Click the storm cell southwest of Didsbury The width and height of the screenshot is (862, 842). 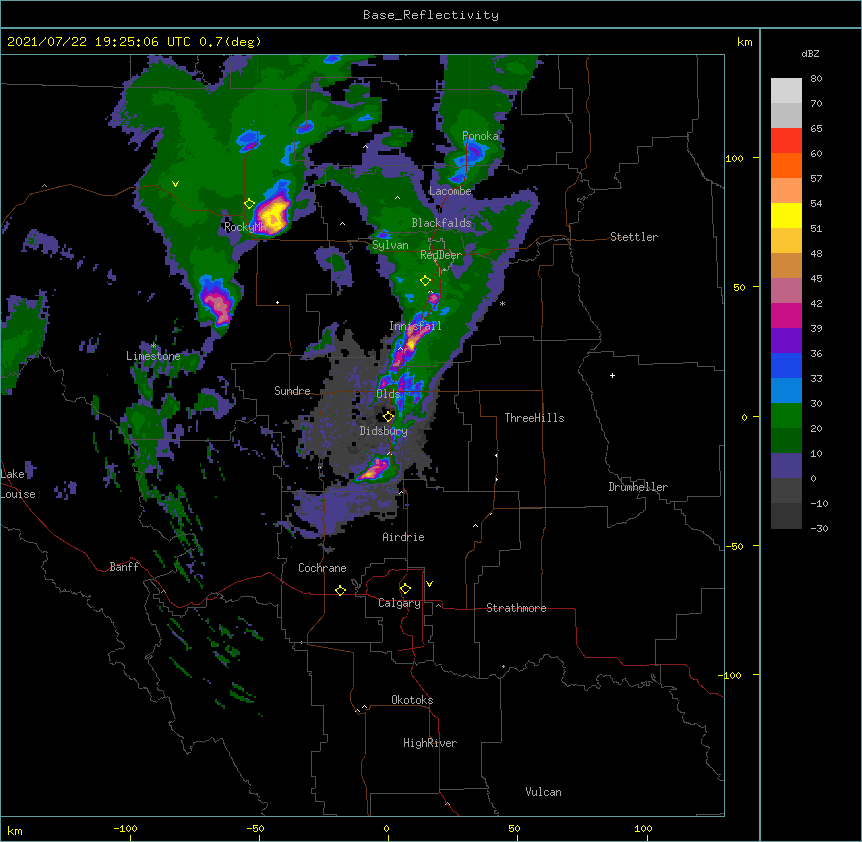coord(375,469)
